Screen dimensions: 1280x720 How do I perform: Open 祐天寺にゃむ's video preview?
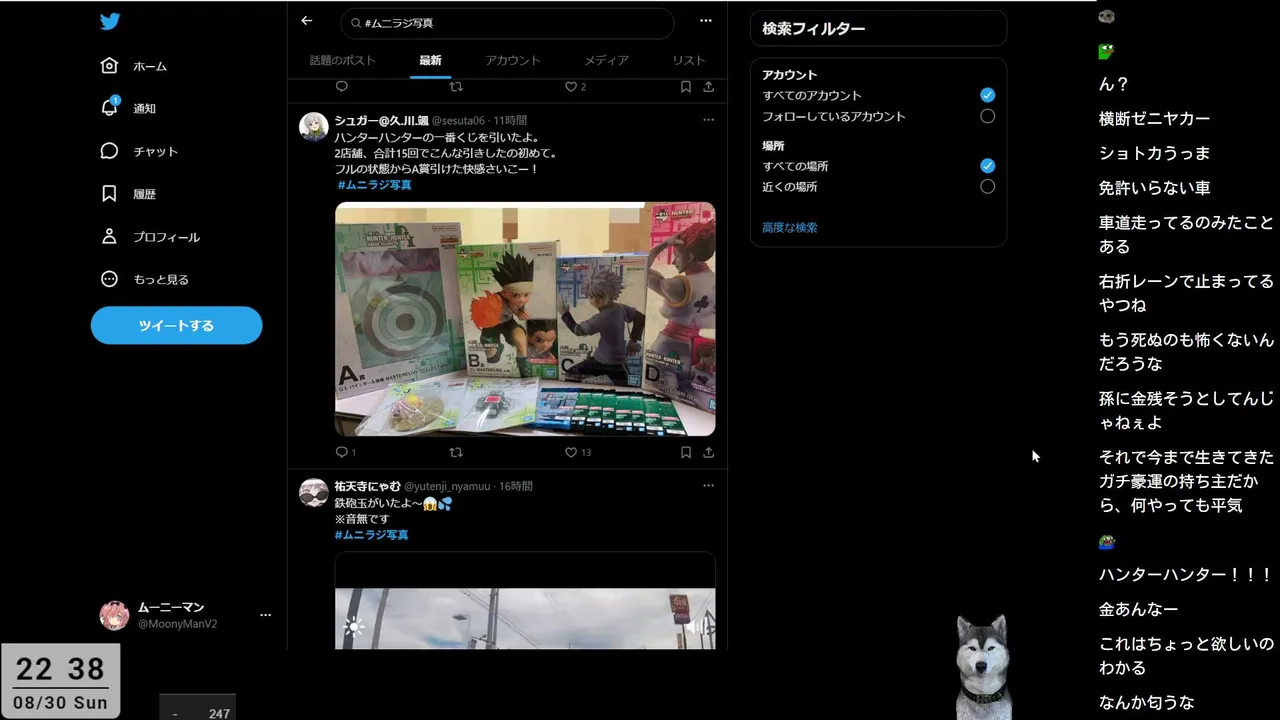[x=525, y=600]
